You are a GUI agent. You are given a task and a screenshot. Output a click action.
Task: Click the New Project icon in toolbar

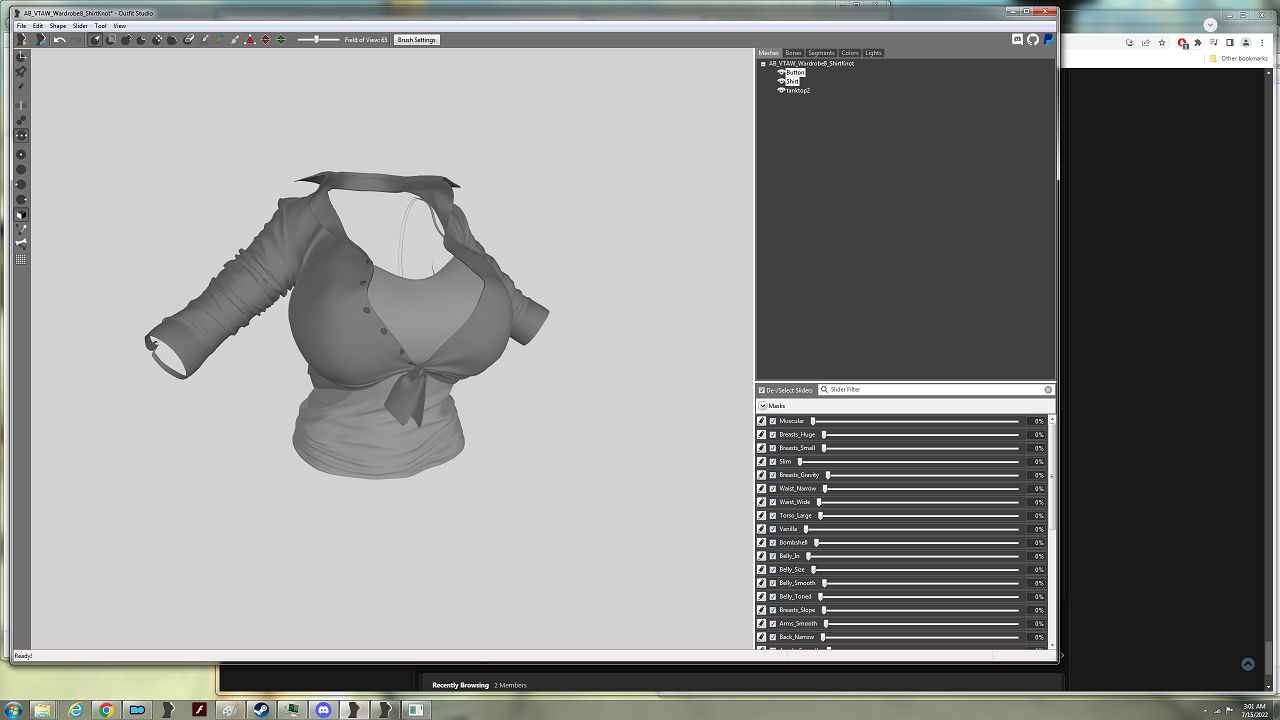(x=22, y=40)
